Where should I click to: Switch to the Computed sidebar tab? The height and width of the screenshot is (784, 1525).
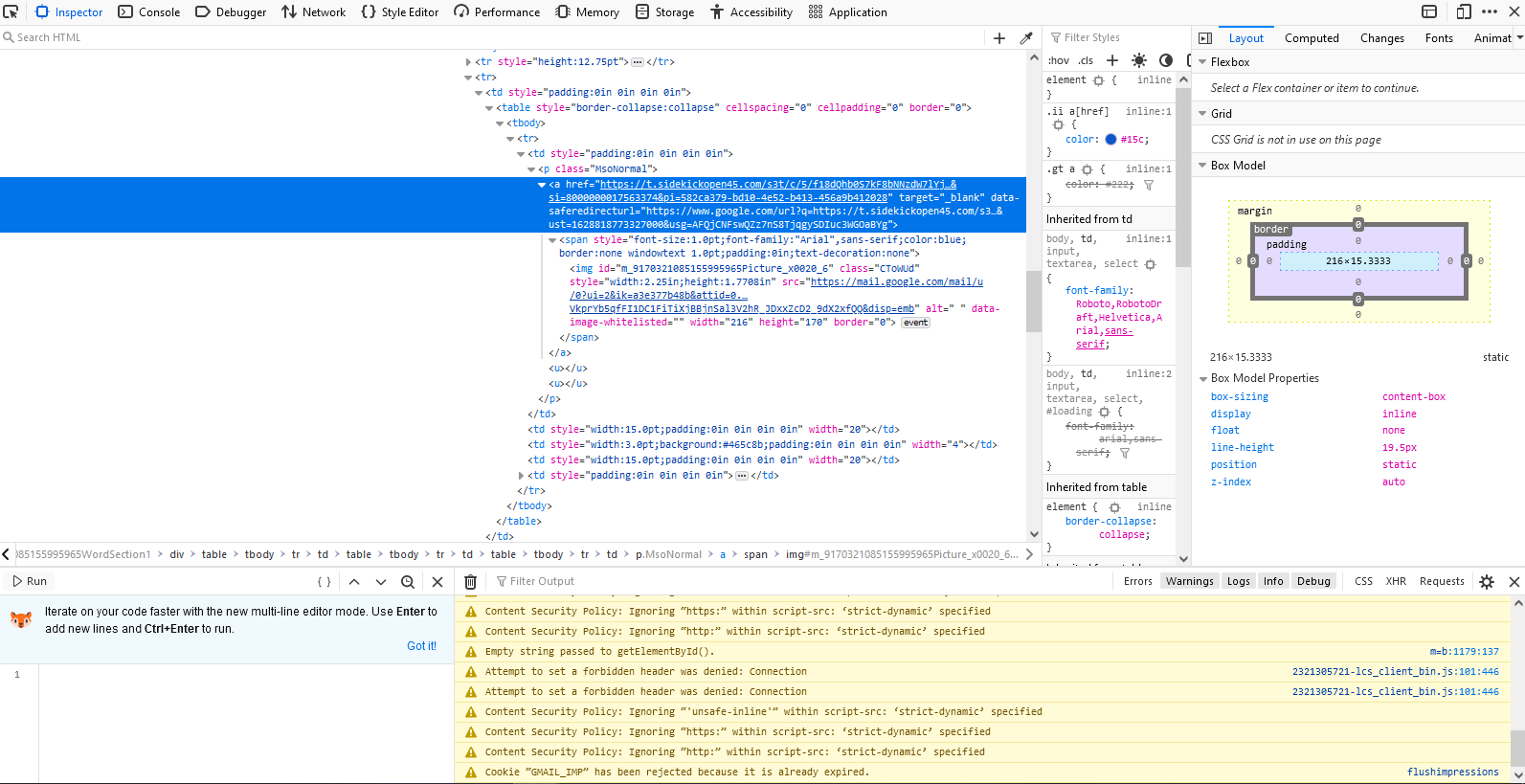click(x=1312, y=38)
